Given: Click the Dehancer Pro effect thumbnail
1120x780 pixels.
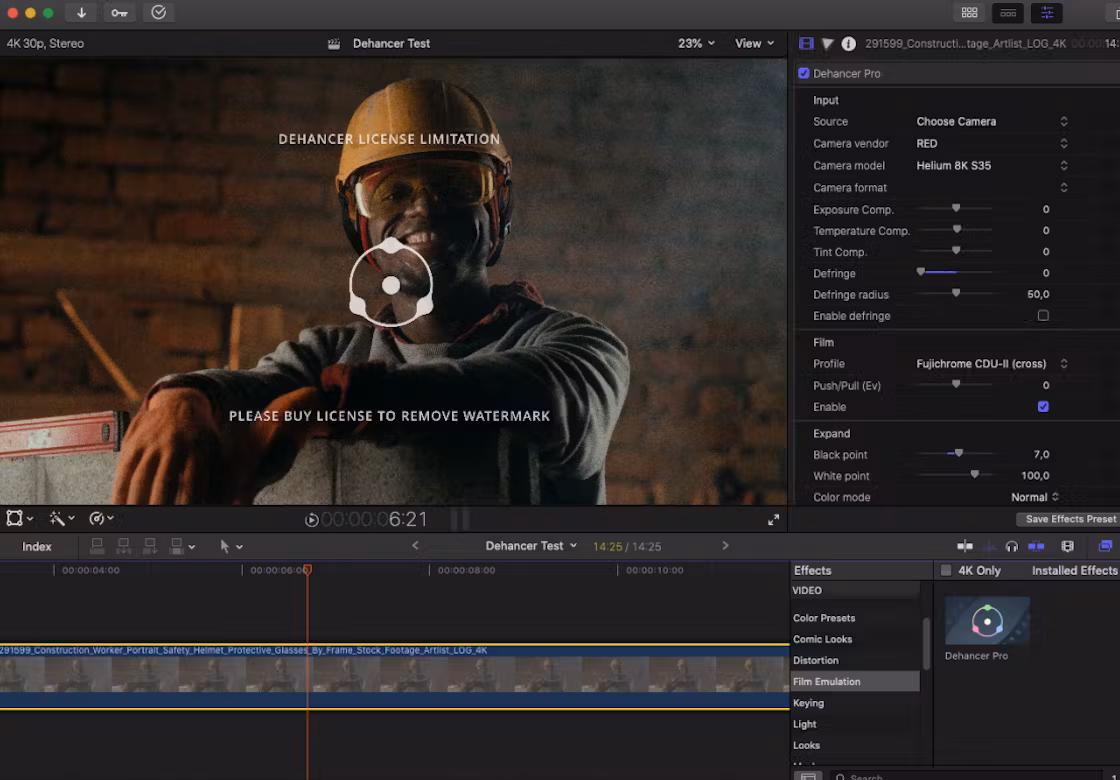Looking at the screenshot, I should 987,621.
